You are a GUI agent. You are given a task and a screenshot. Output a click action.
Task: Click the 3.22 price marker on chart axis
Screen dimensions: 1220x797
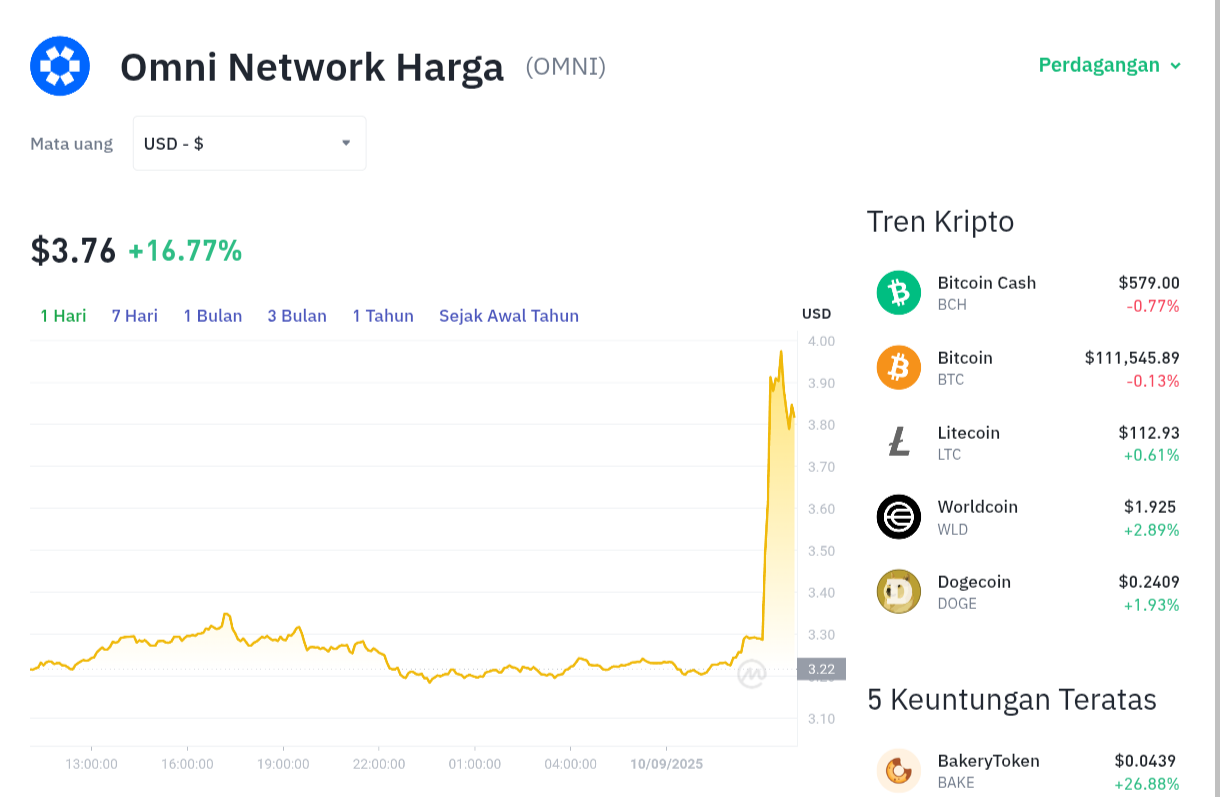click(x=821, y=669)
